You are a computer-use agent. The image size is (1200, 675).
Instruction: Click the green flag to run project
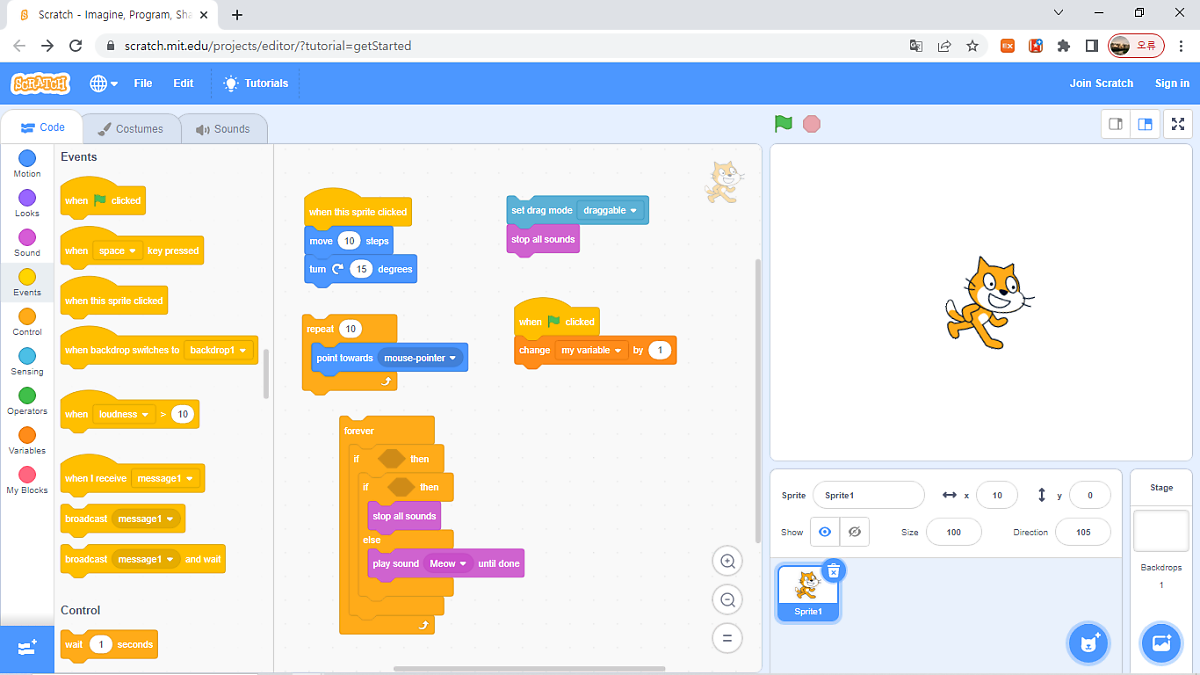783,124
